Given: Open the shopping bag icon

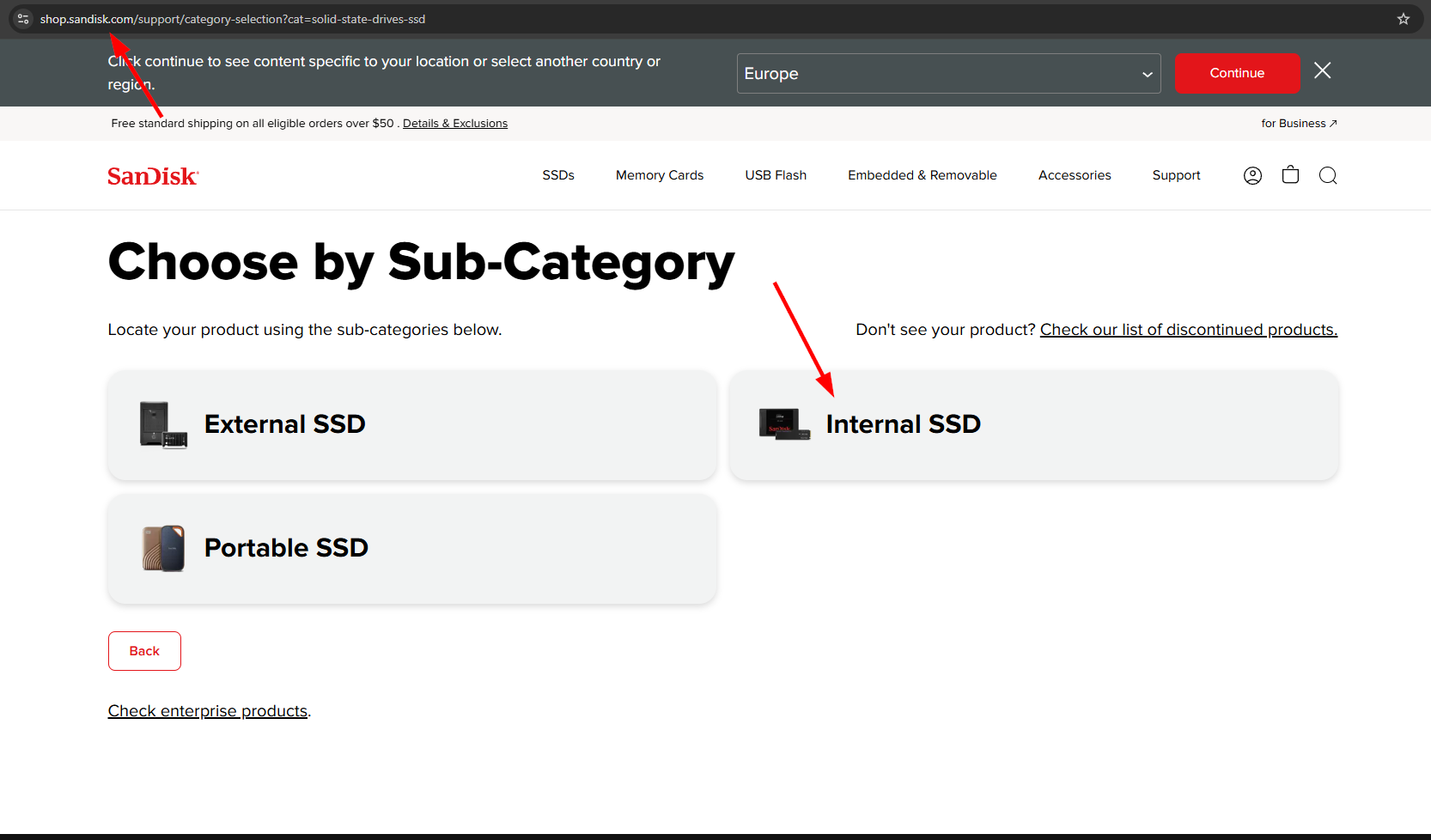Looking at the screenshot, I should (1290, 175).
